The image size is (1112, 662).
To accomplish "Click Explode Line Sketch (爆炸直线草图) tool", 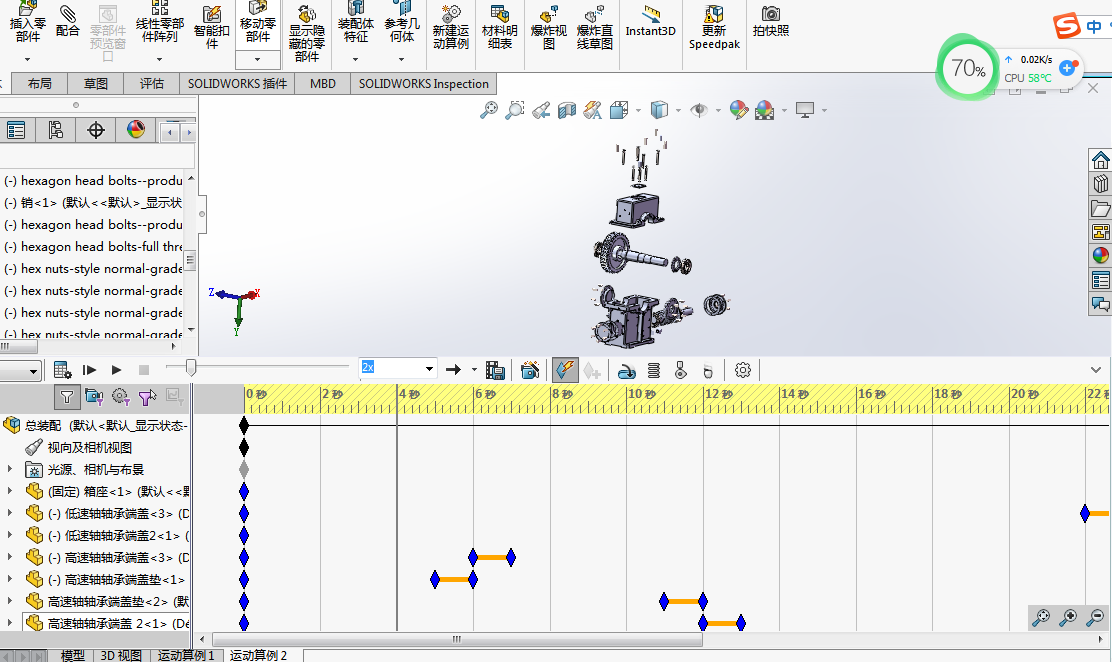I will click(x=594, y=28).
